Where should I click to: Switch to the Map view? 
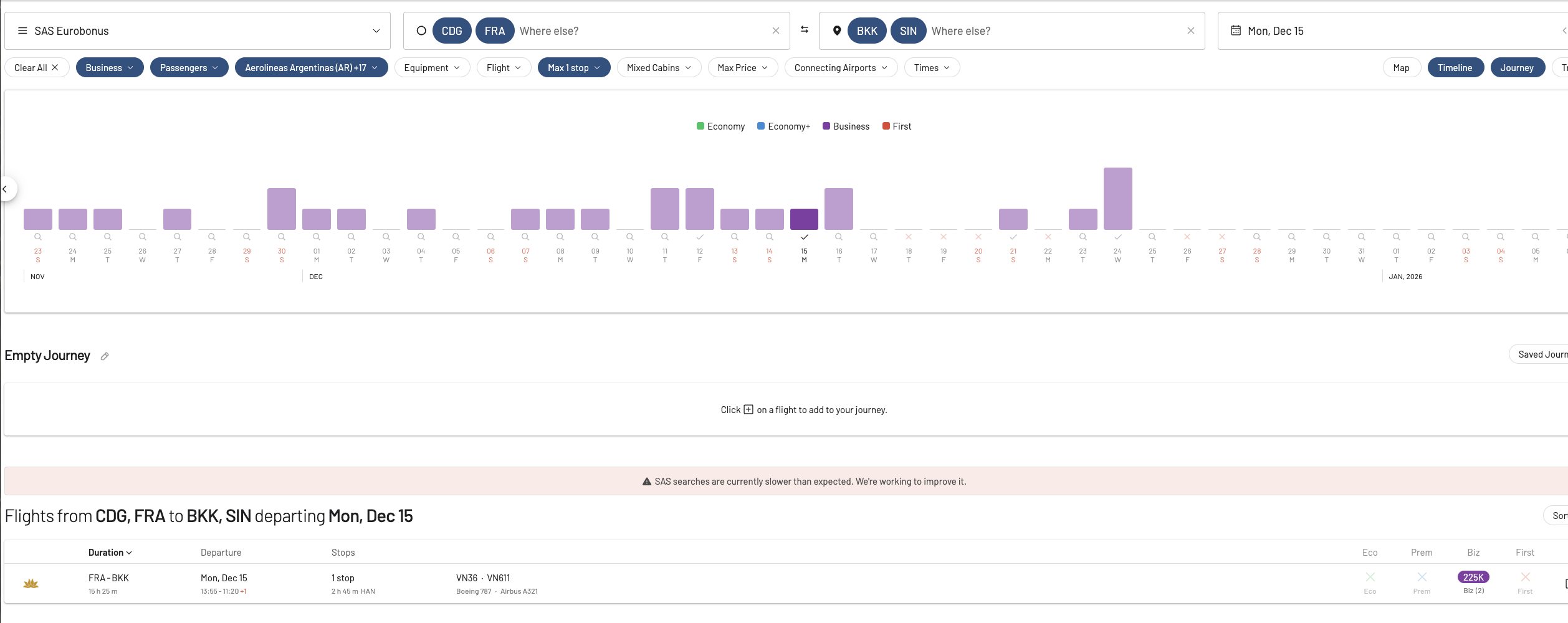pos(1401,68)
